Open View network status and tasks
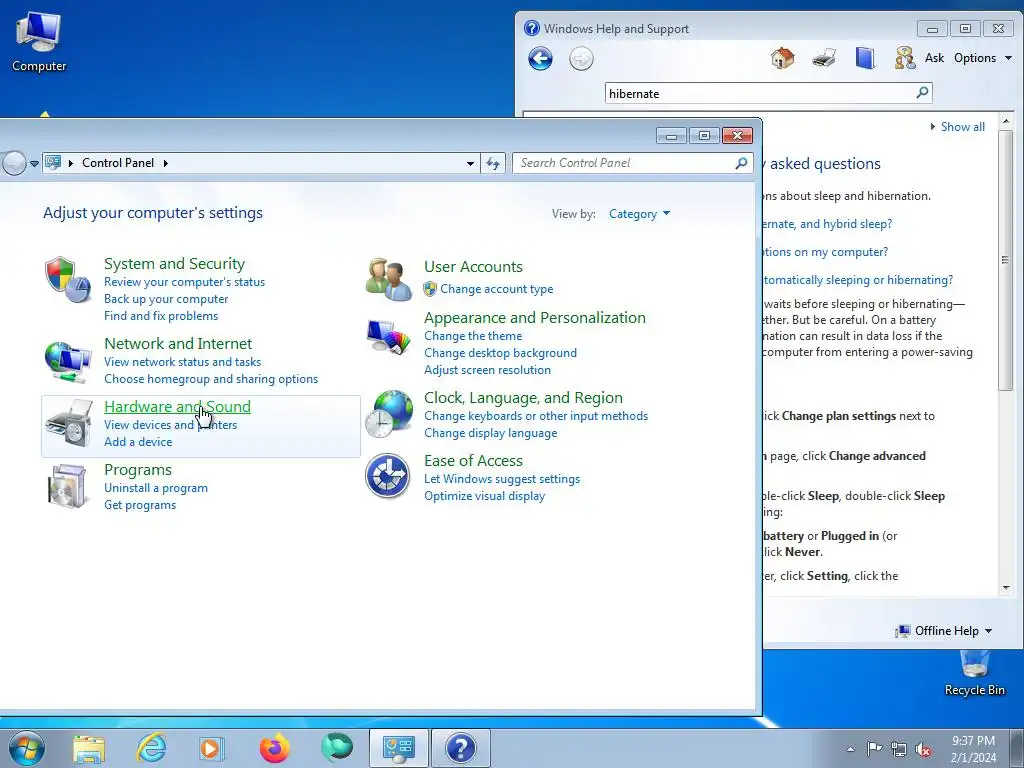The width and height of the screenshot is (1024, 768). (x=182, y=362)
